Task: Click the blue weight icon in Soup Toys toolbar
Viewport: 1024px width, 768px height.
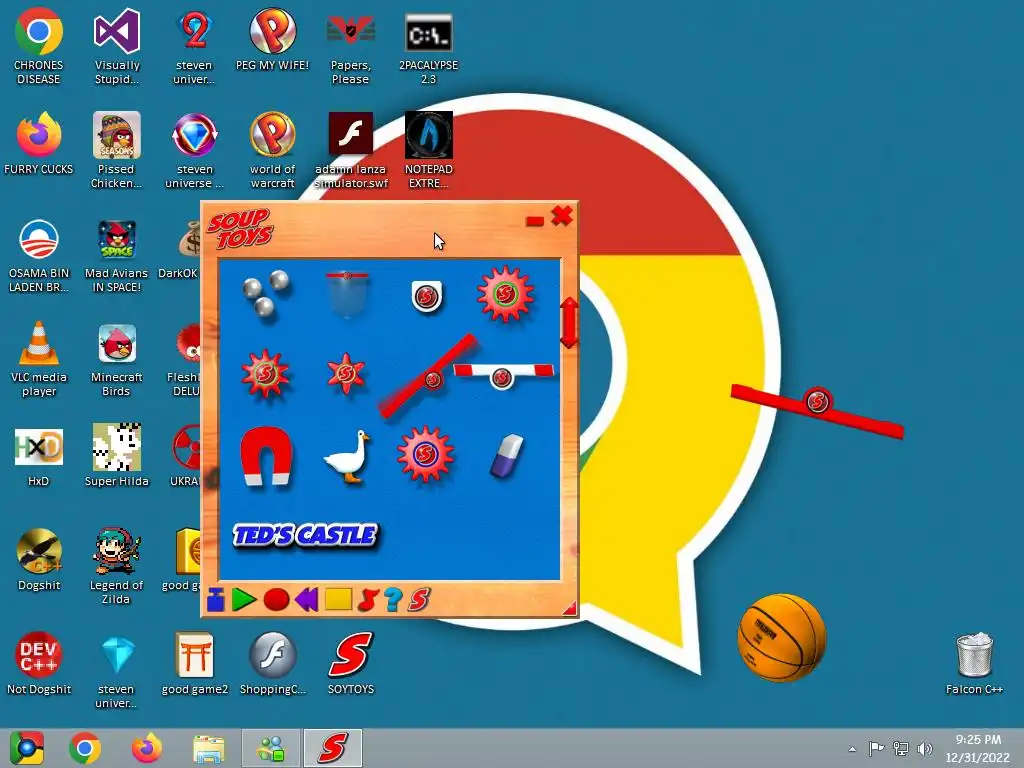Action: point(216,600)
